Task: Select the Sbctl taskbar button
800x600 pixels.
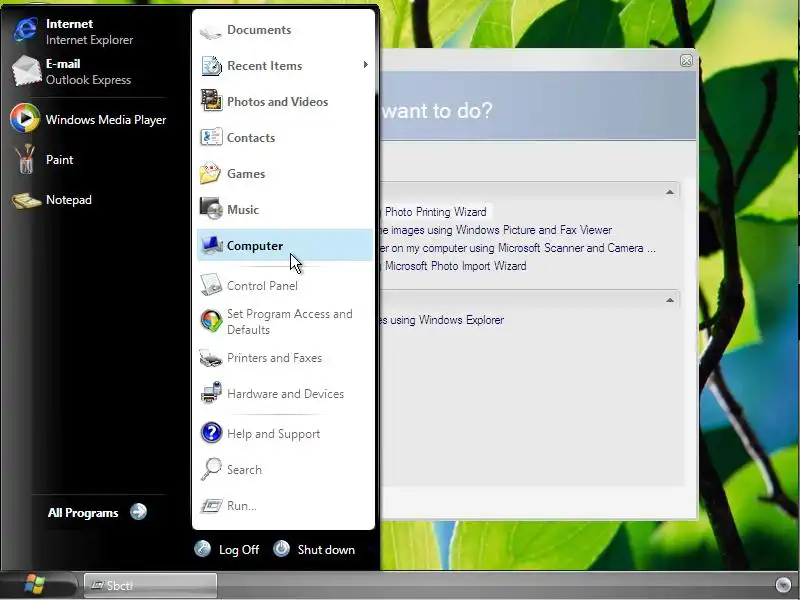Action: [151, 585]
